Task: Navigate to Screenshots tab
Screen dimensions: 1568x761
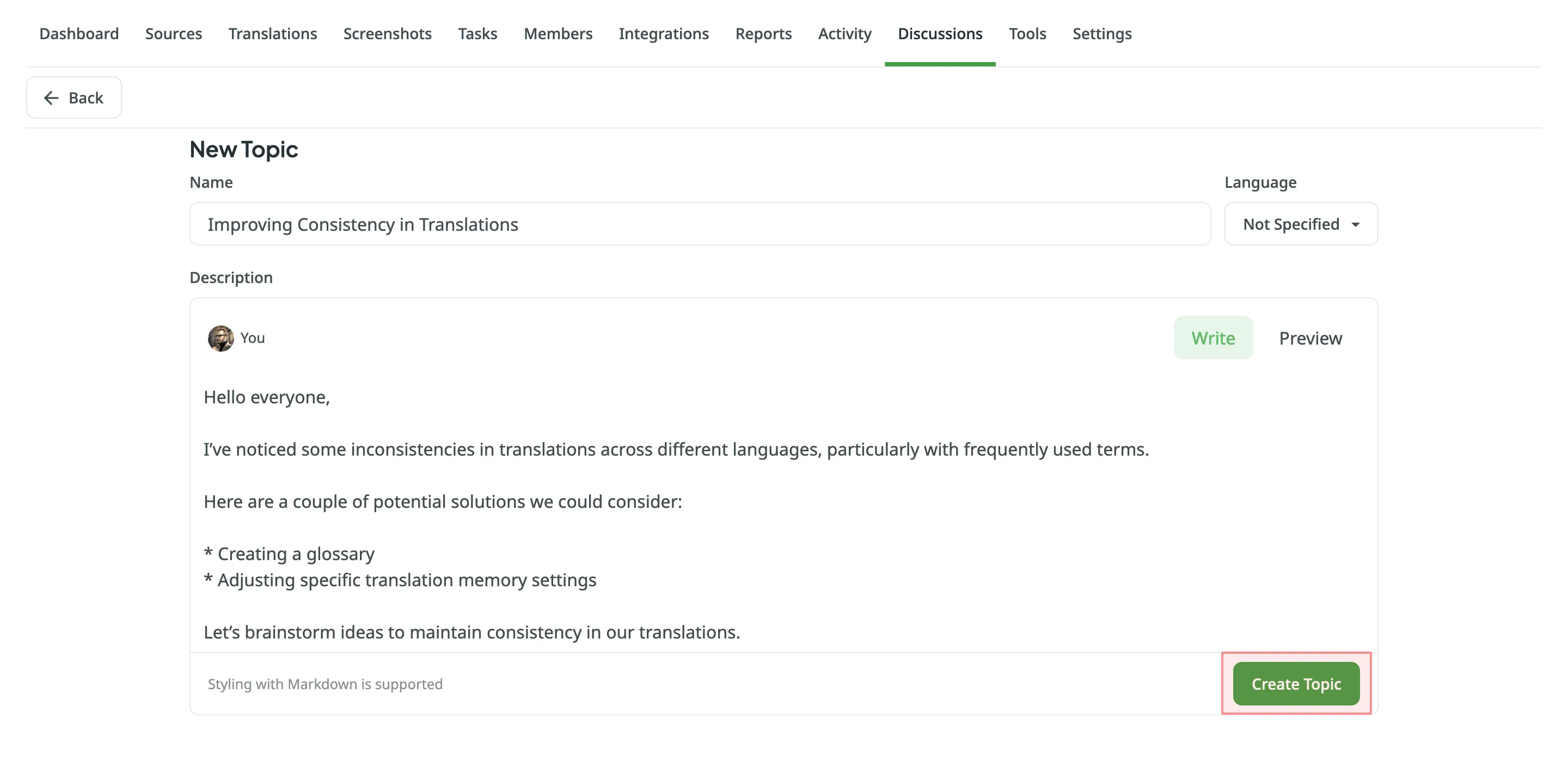Action: [x=387, y=34]
